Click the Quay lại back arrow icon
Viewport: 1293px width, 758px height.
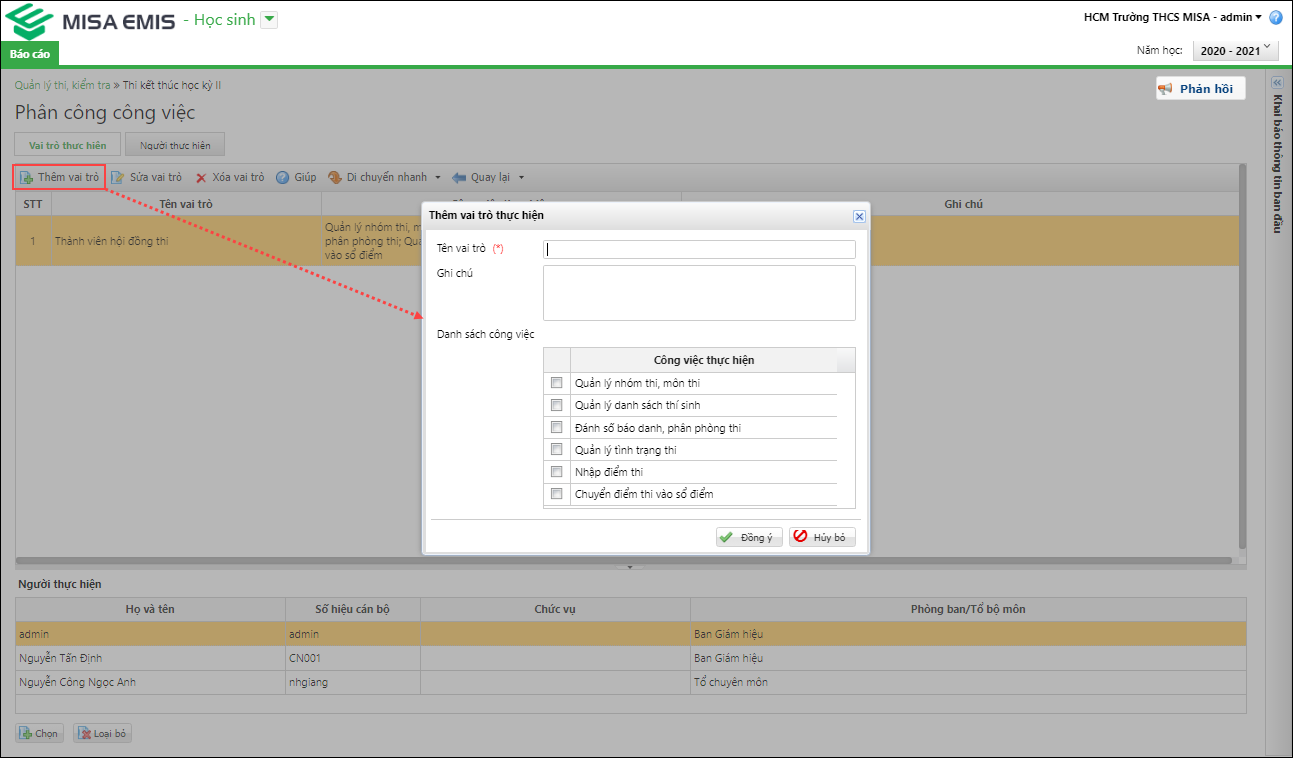(459, 178)
